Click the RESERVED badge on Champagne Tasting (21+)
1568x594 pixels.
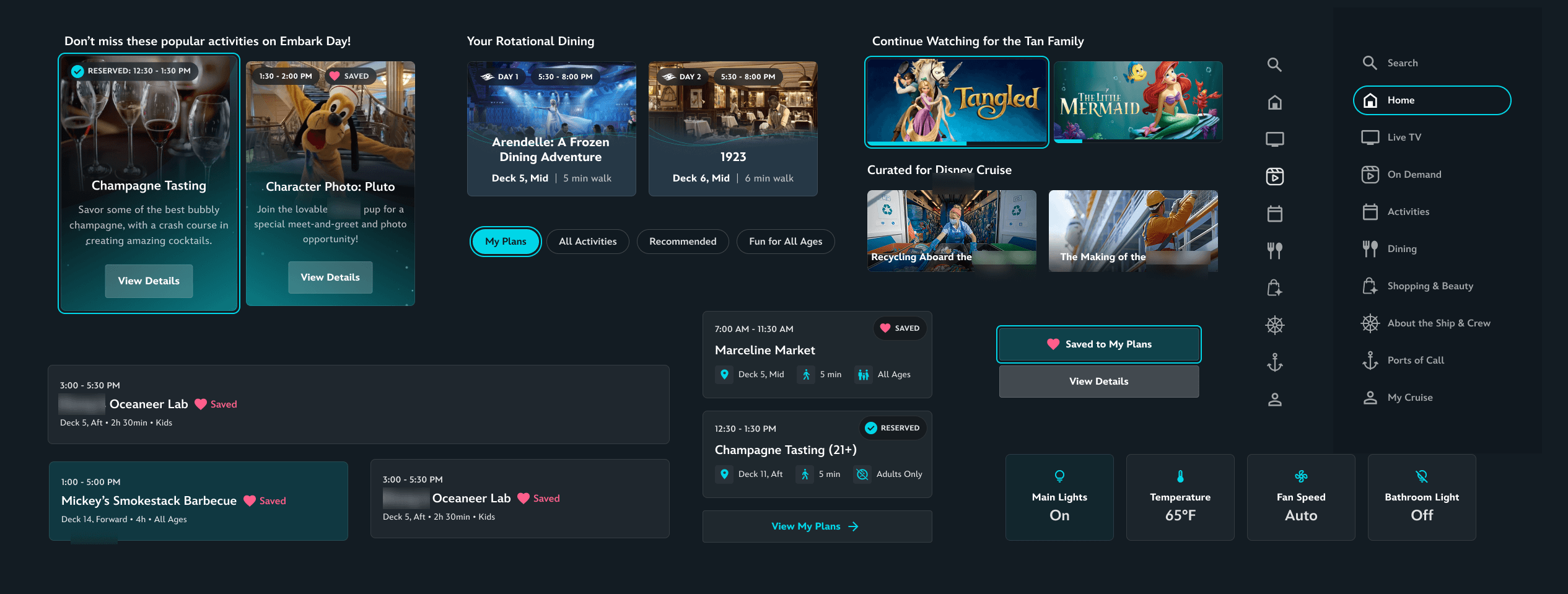pyautogui.click(x=892, y=428)
